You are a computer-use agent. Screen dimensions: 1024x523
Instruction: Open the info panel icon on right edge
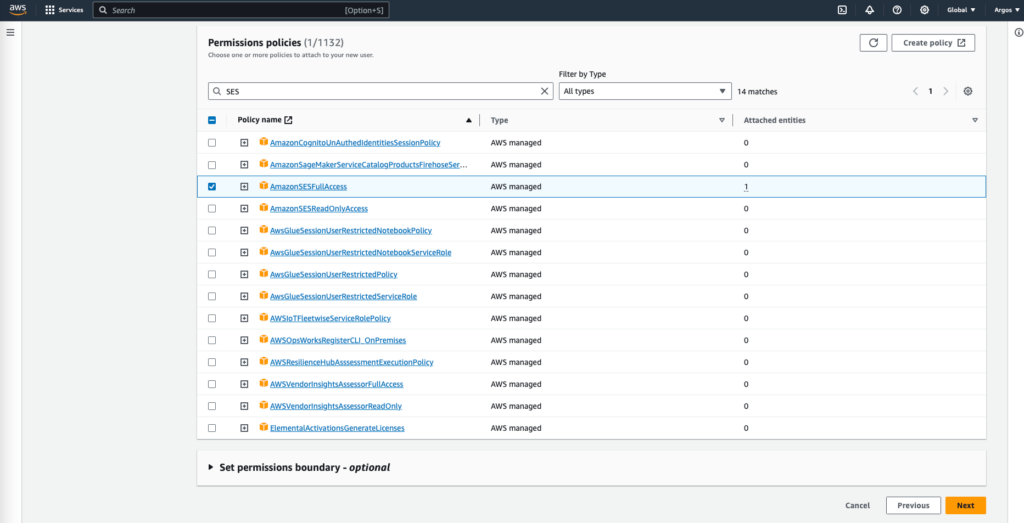coord(1019,32)
